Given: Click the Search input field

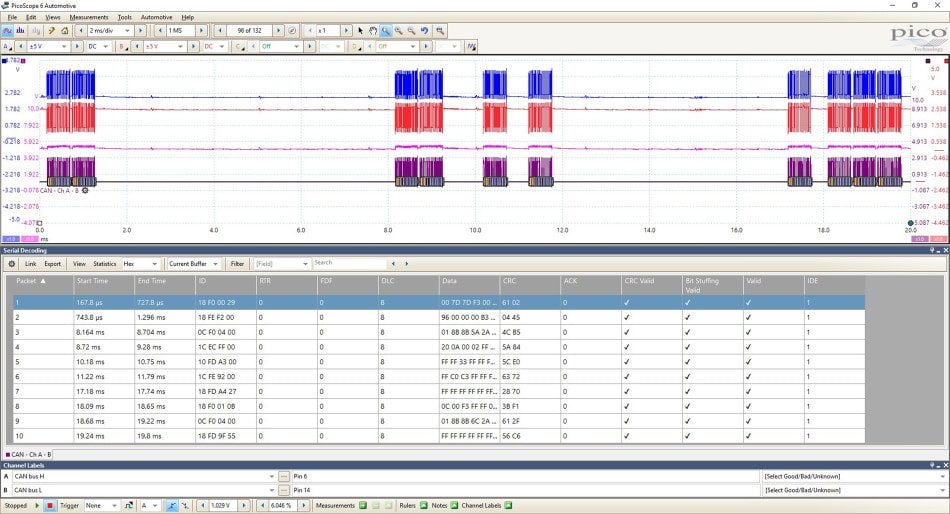Looking at the screenshot, I should coord(349,263).
